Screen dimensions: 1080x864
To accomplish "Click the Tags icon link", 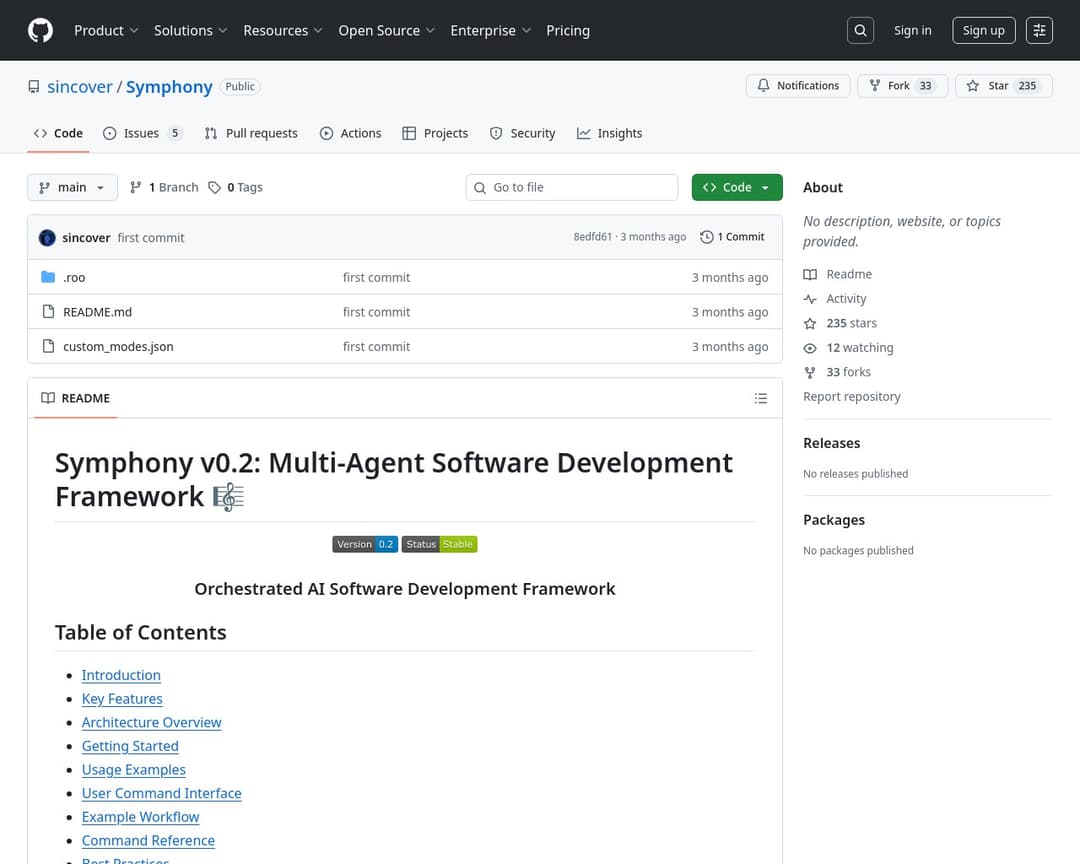I will [x=215, y=187].
